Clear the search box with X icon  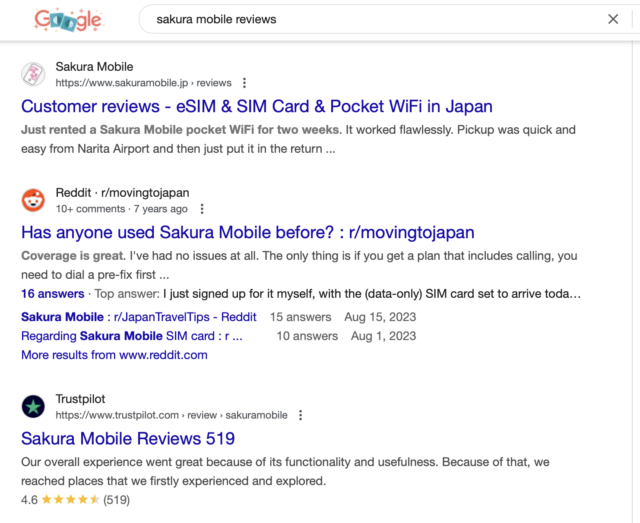coord(613,19)
